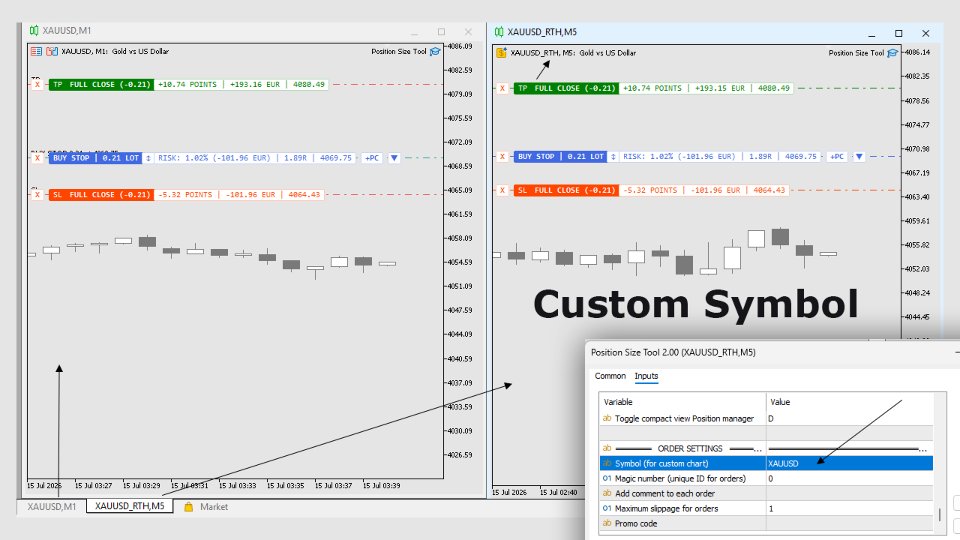The image size is (960, 540).
Task: Select Maximum slippage for orders row
Action: 766,508
